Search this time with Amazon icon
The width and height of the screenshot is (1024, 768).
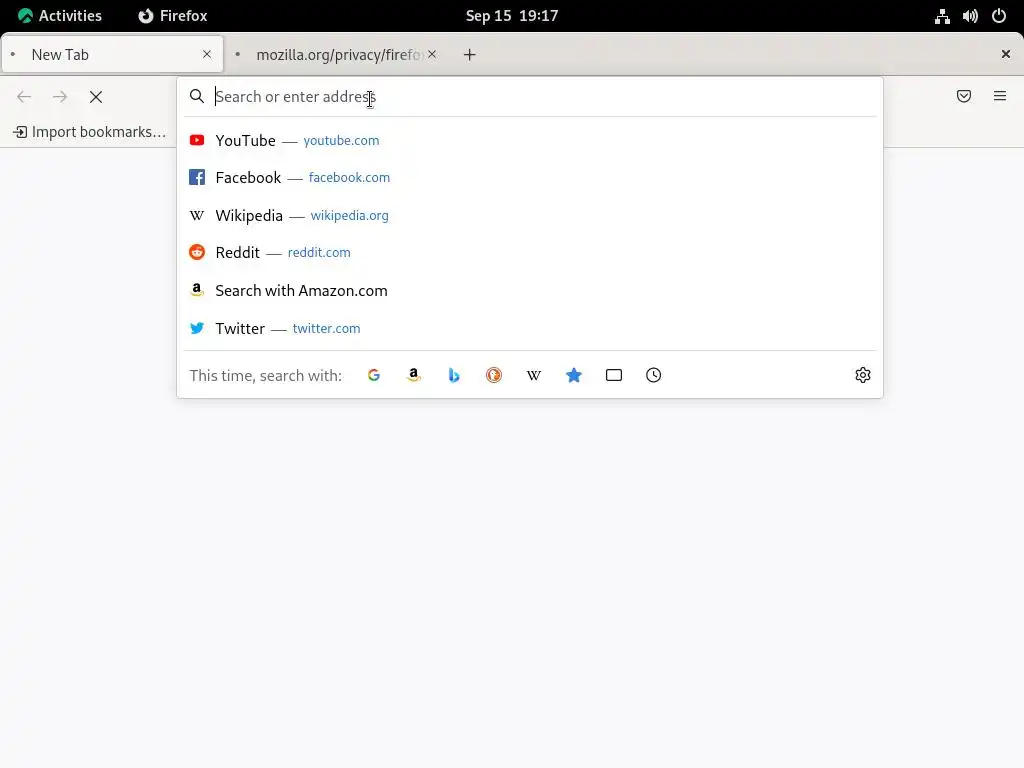point(413,375)
